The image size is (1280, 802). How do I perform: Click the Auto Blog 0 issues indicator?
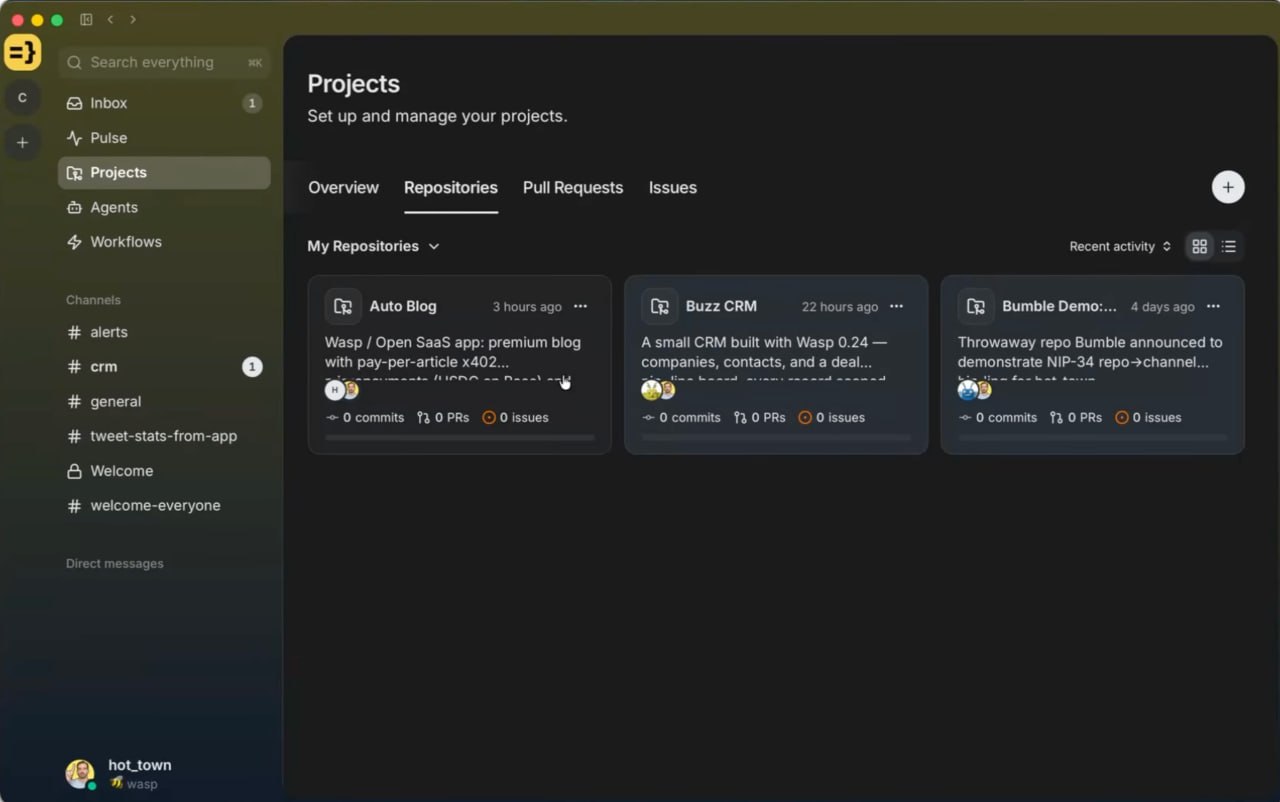click(515, 417)
